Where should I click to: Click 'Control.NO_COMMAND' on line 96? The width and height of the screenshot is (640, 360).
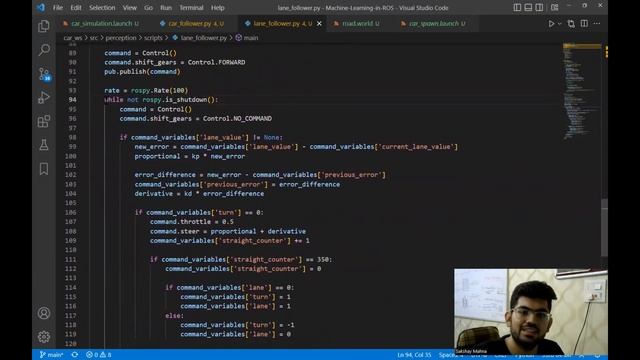[238, 118]
